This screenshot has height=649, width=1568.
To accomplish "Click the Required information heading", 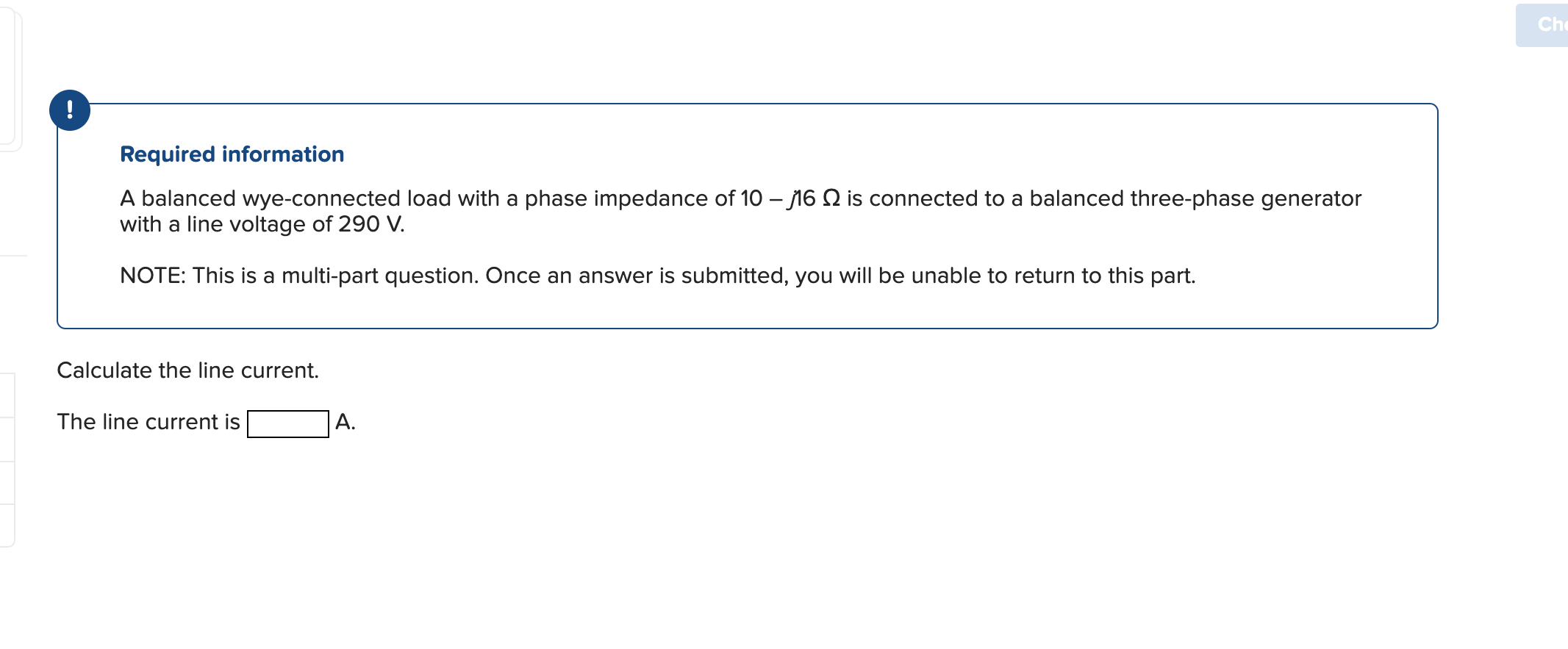I will (232, 154).
